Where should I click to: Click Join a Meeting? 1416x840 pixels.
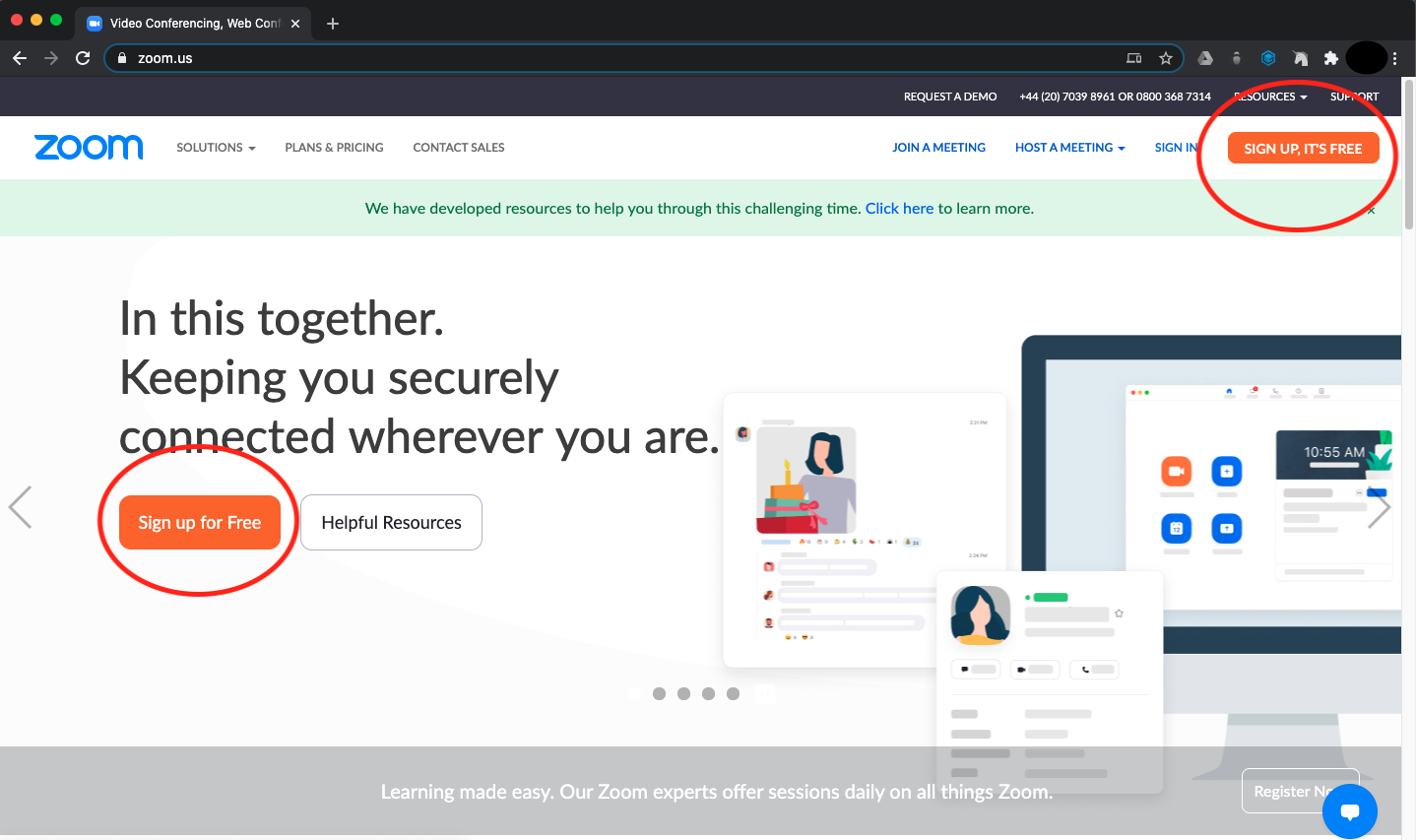coord(938,148)
